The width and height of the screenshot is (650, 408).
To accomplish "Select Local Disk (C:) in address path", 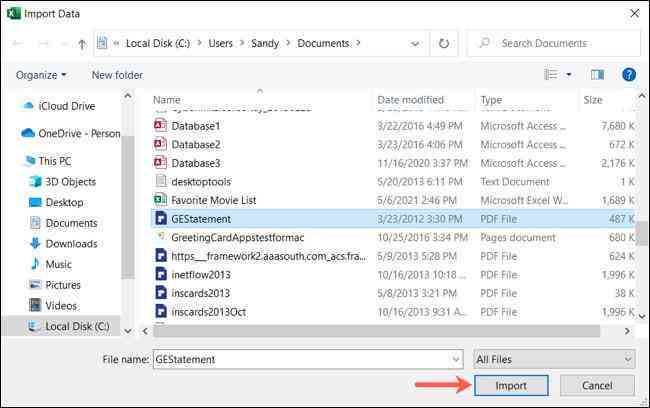I will coord(158,43).
